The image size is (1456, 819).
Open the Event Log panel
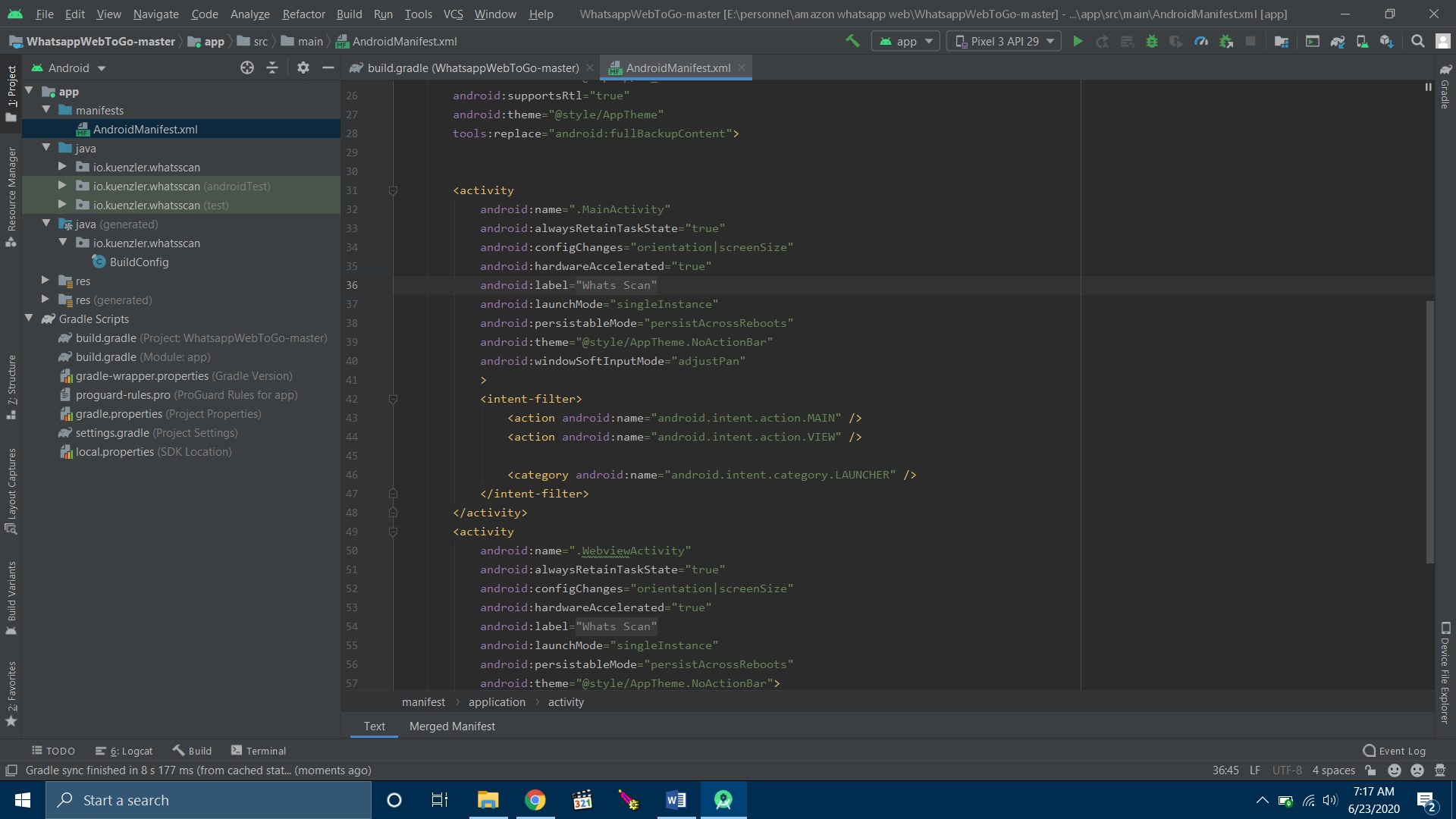click(1394, 751)
